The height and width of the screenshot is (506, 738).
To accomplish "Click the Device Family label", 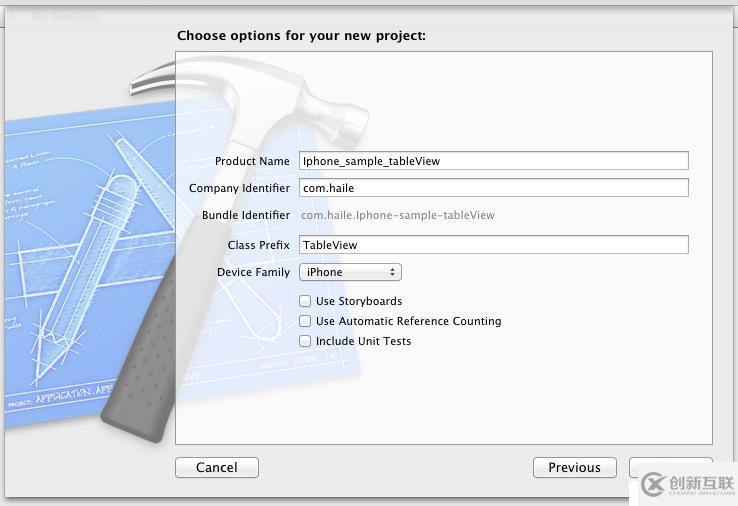I will pos(253,272).
